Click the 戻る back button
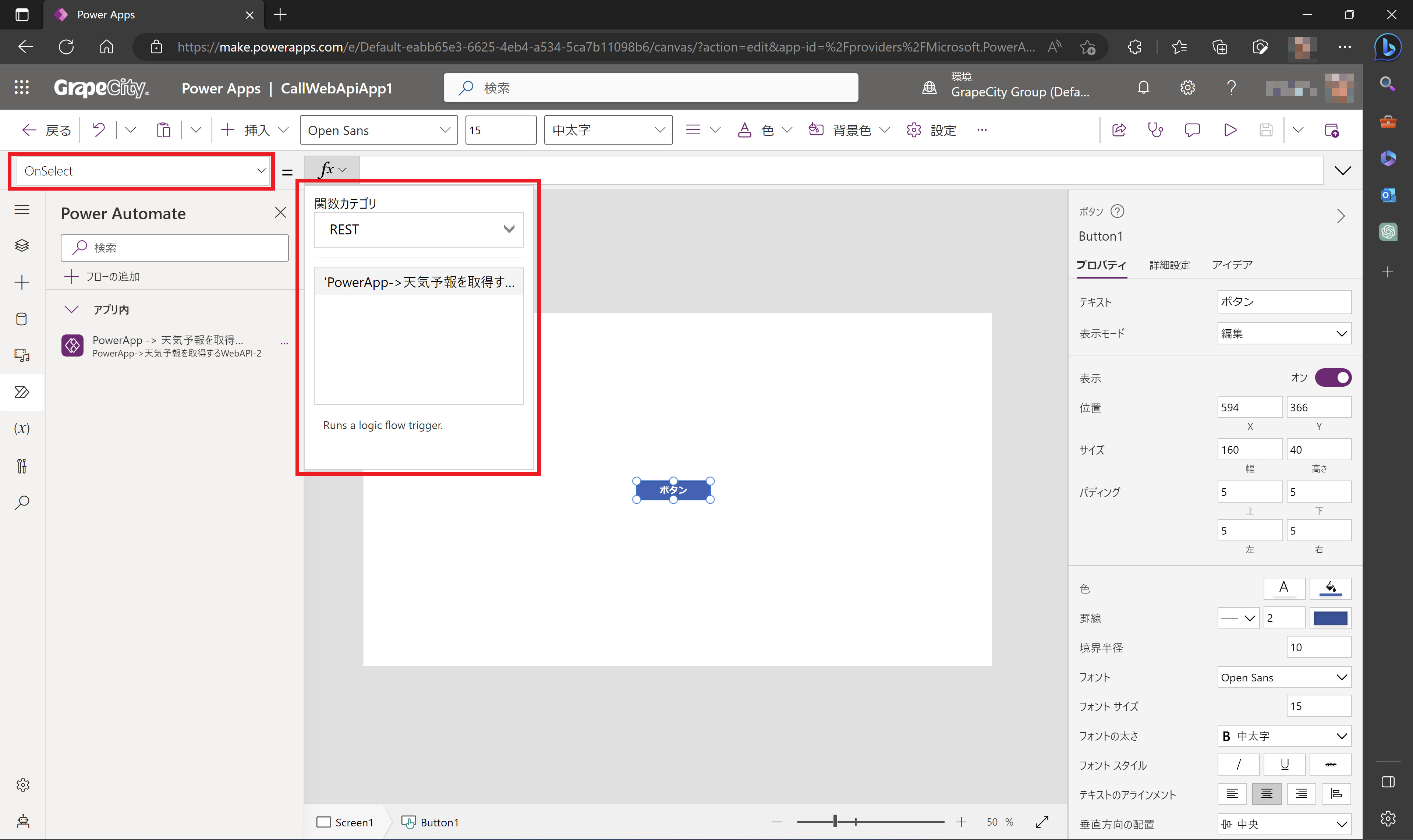The width and height of the screenshot is (1413, 840). pyautogui.click(x=46, y=130)
